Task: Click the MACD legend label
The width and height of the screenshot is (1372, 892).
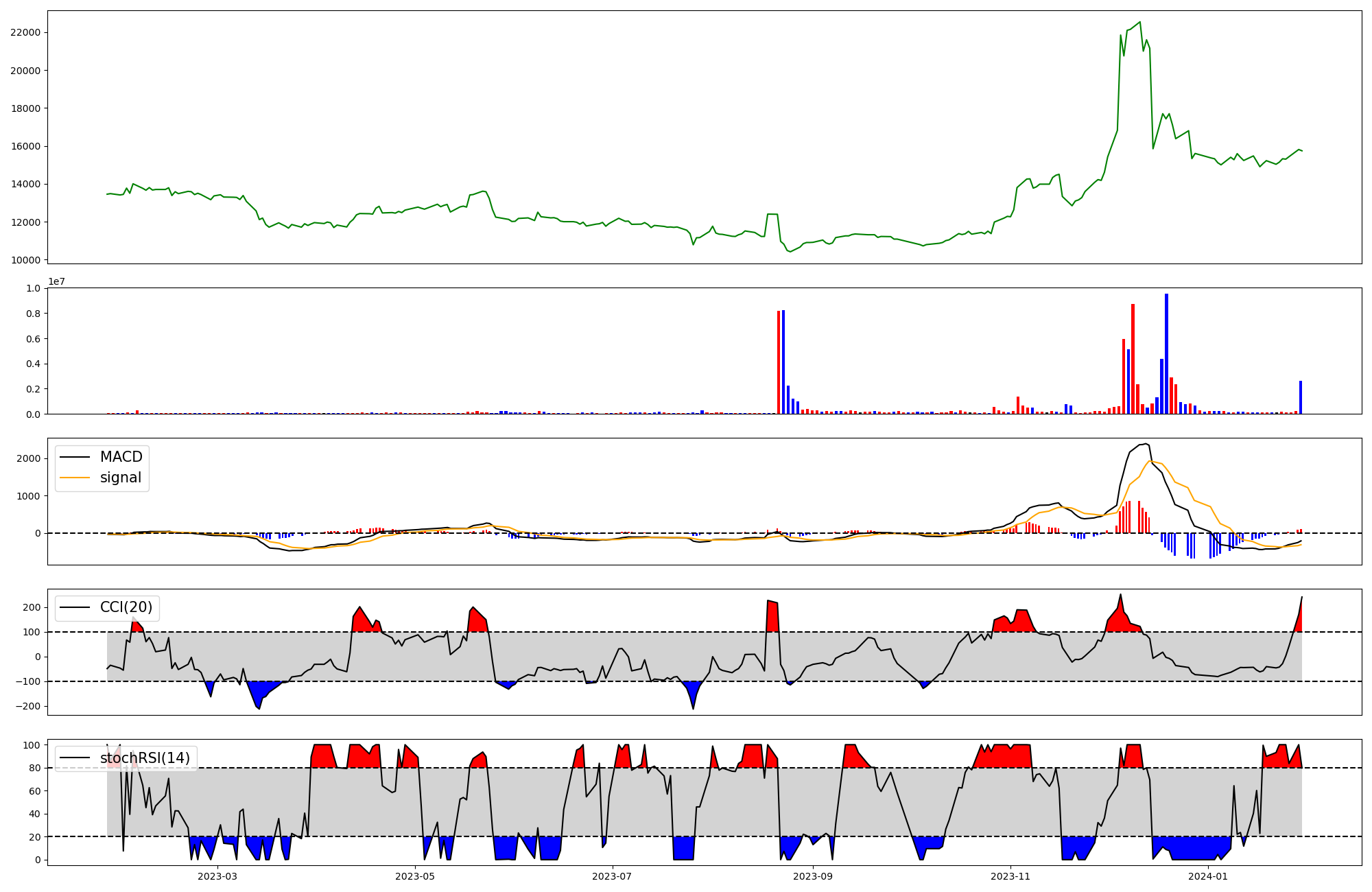Action: (121, 457)
